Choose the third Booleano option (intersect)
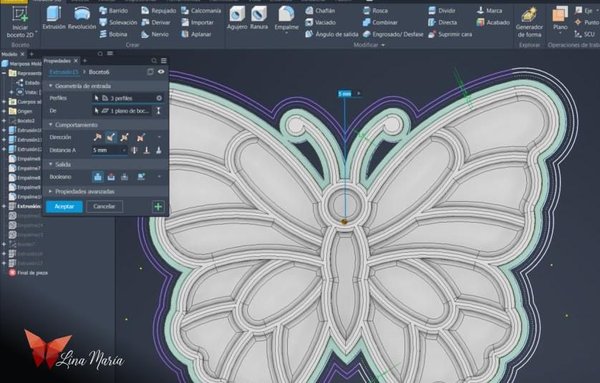This screenshot has height=383, width=600. [x=124, y=176]
